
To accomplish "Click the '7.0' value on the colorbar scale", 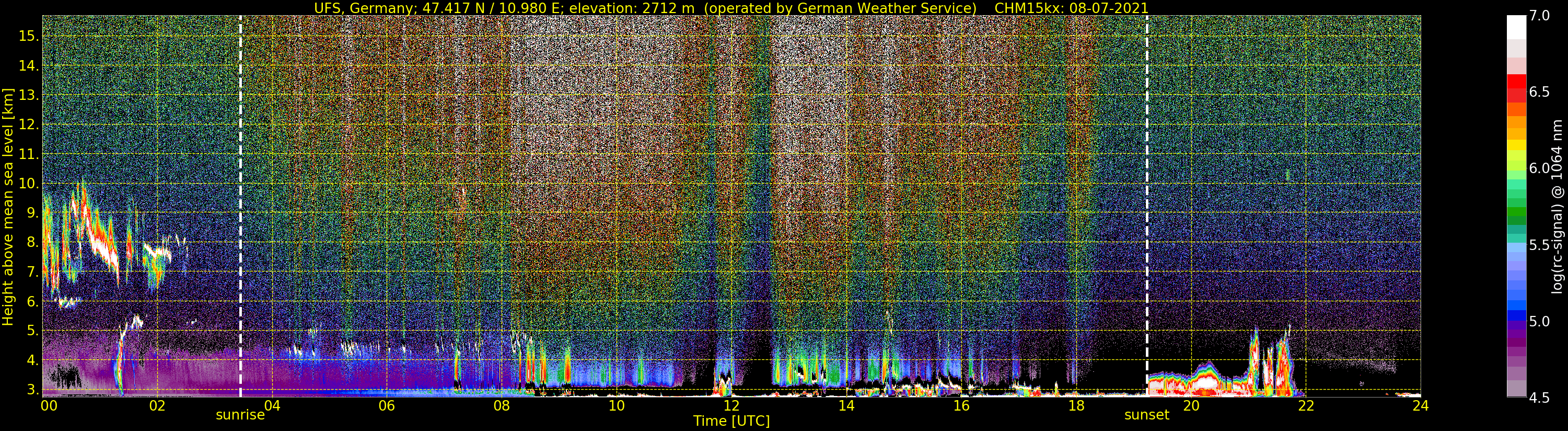I will (x=1540, y=16).
